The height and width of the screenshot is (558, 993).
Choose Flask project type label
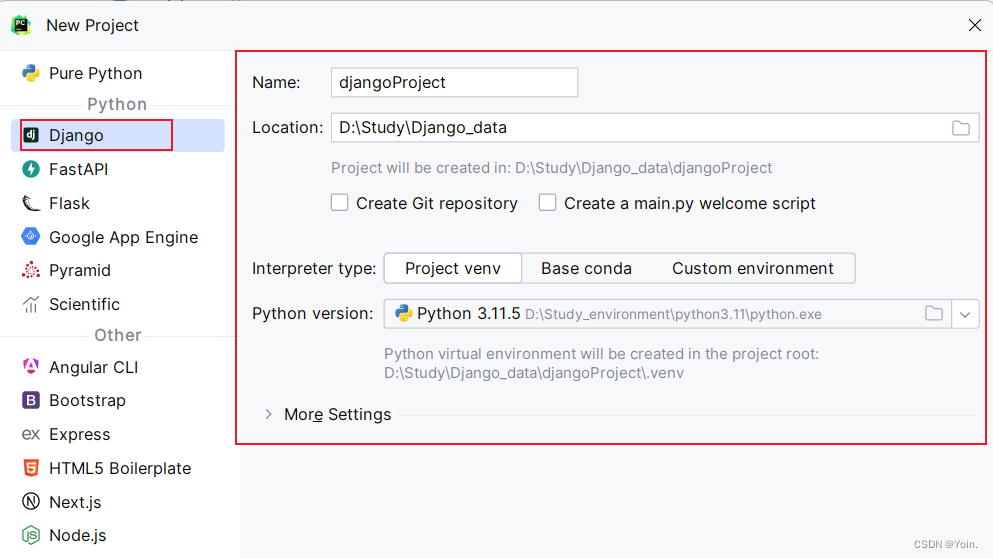tap(69, 203)
